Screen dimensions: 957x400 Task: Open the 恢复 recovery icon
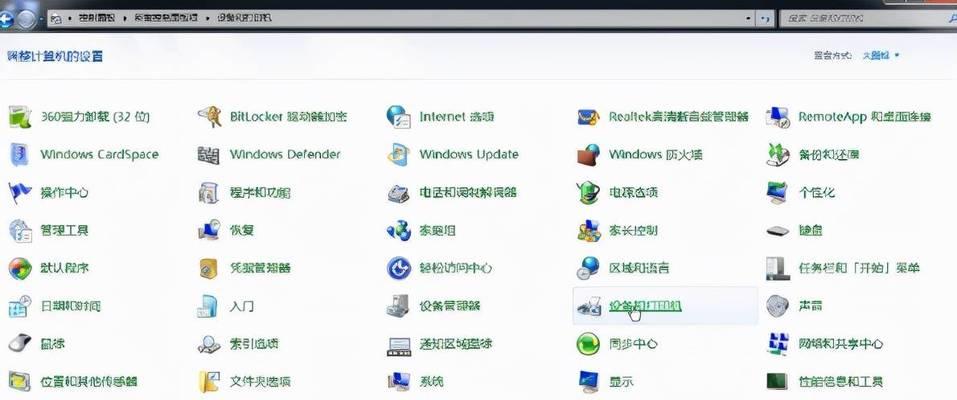tap(209, 230)
